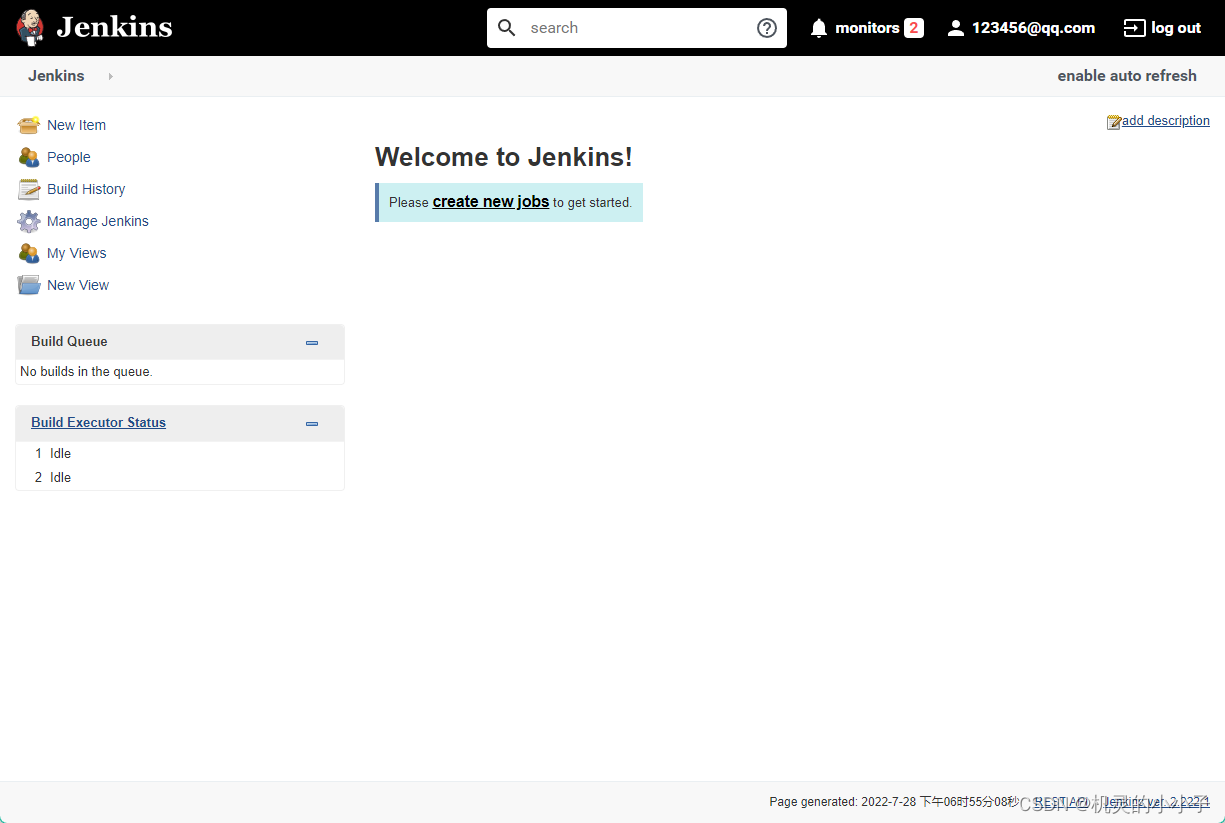Select executor 2 Idle row
The image size is (1225, 823).
pyautogui.click(x=180, y=478)
